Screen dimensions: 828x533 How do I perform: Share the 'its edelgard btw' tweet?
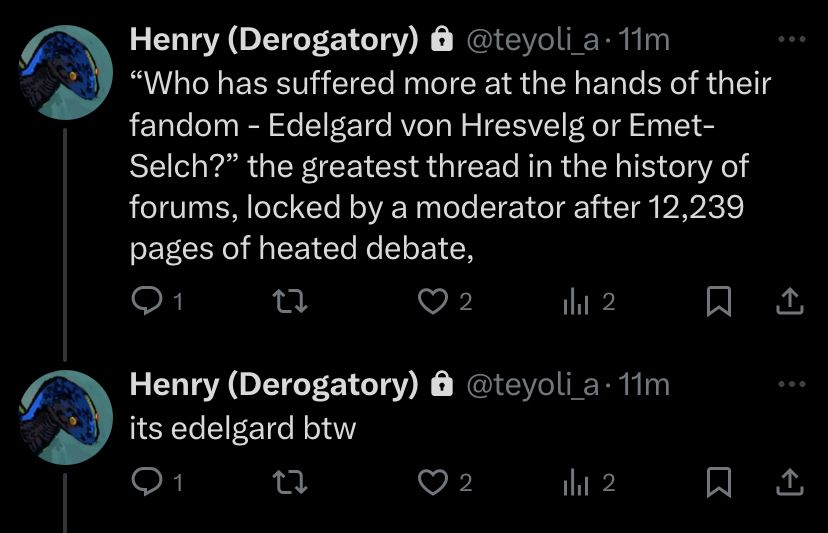click(x=789, y=483)
